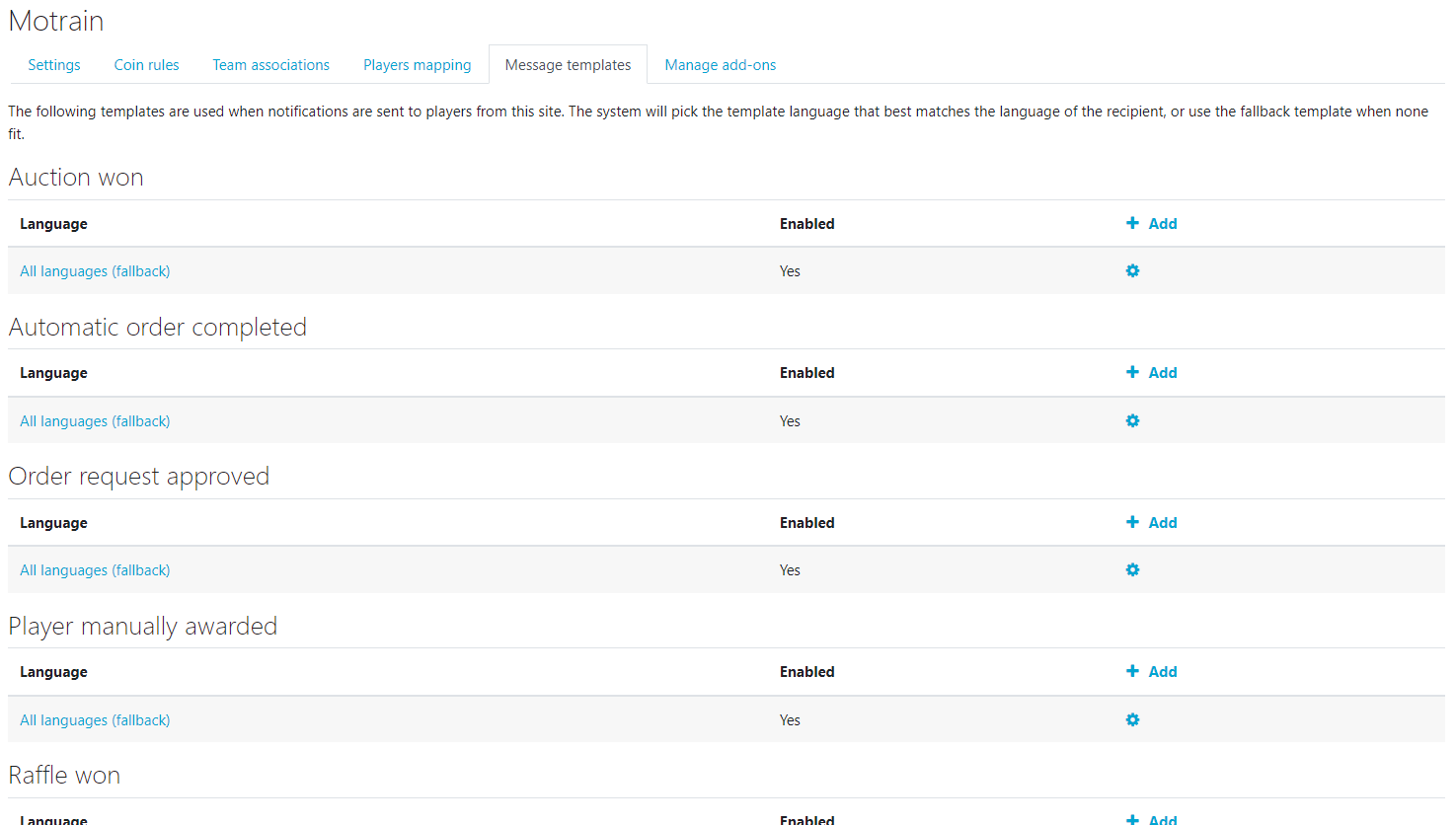Open gear settings for Automatic order completed fallback
The width and height of the screenshot is (1456, 825).
(1132, 420)
